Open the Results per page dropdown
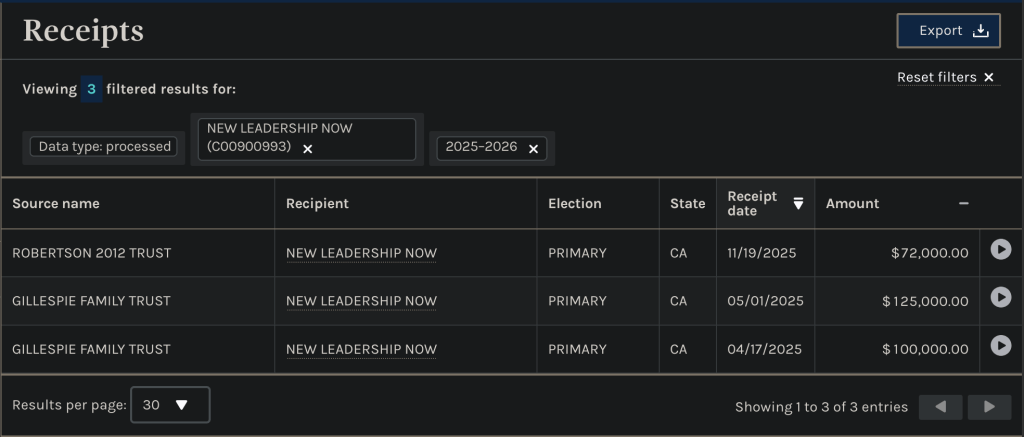Screen dimensions: 1024x437 pos(170,405)
